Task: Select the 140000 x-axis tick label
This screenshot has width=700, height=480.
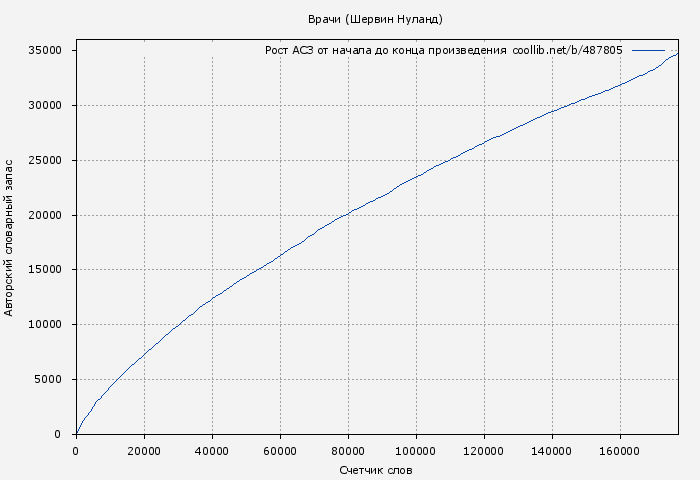Action: 552,450
